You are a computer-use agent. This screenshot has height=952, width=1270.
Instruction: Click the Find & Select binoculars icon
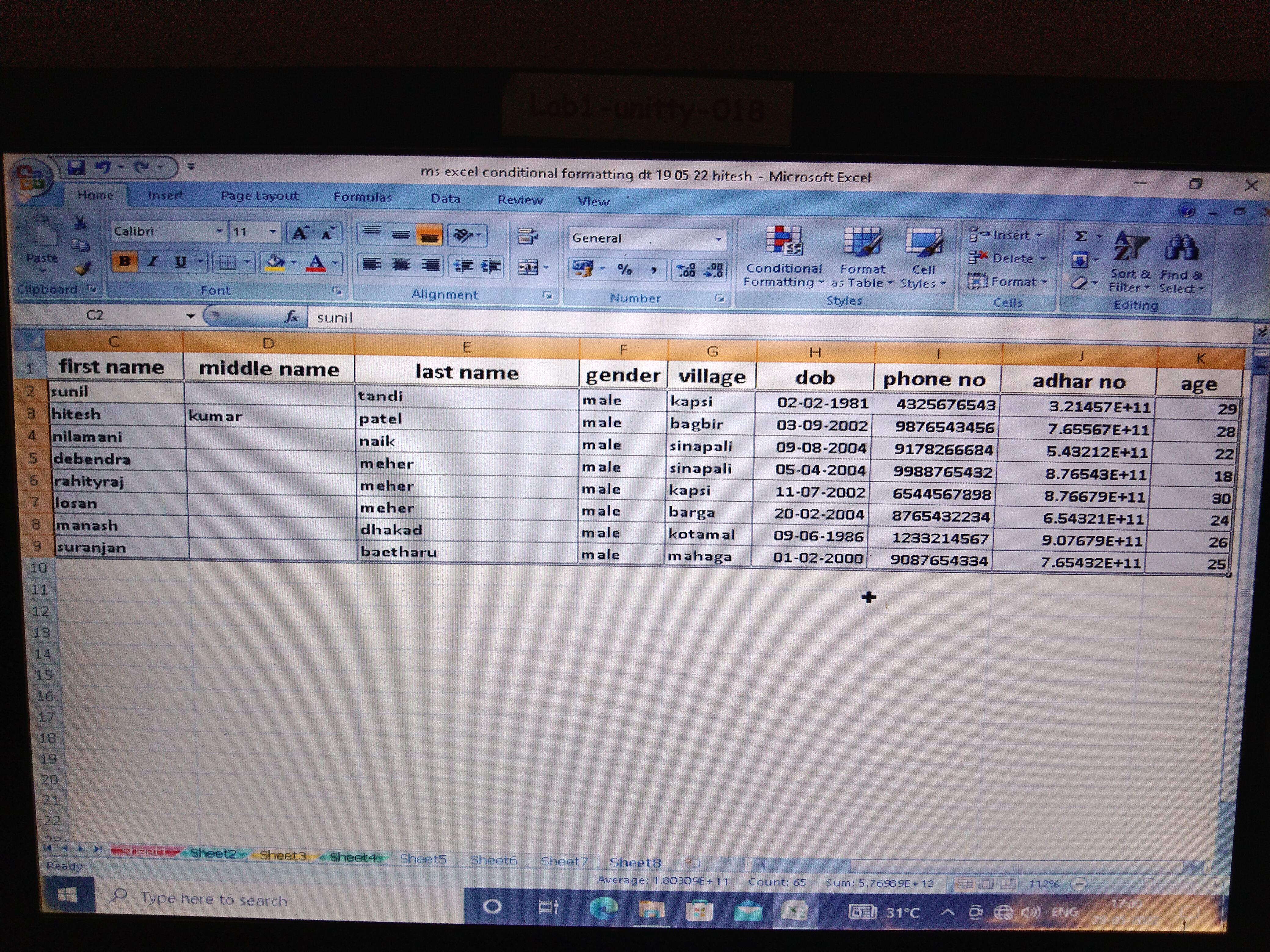(x=1181, y=248)
